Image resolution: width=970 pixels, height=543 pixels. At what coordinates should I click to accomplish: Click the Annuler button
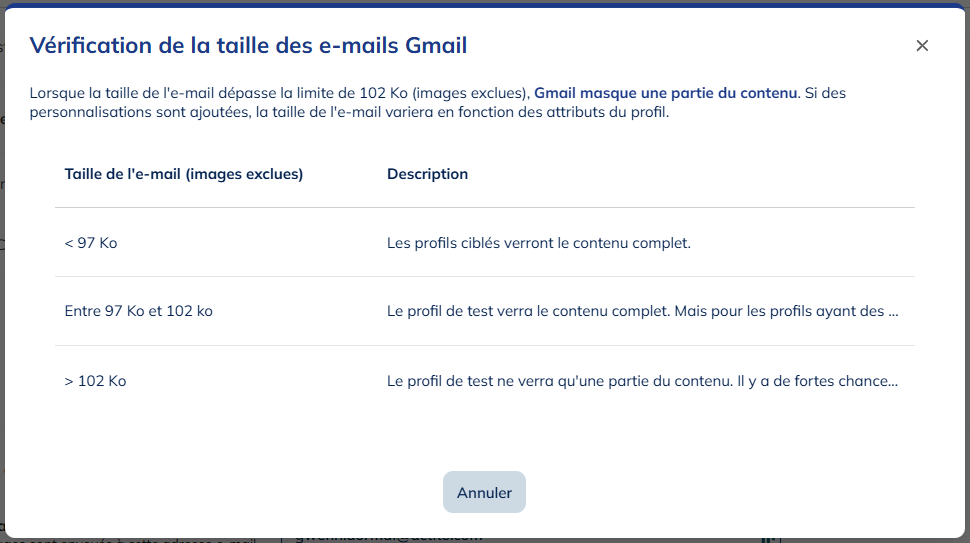pos(484,493)
